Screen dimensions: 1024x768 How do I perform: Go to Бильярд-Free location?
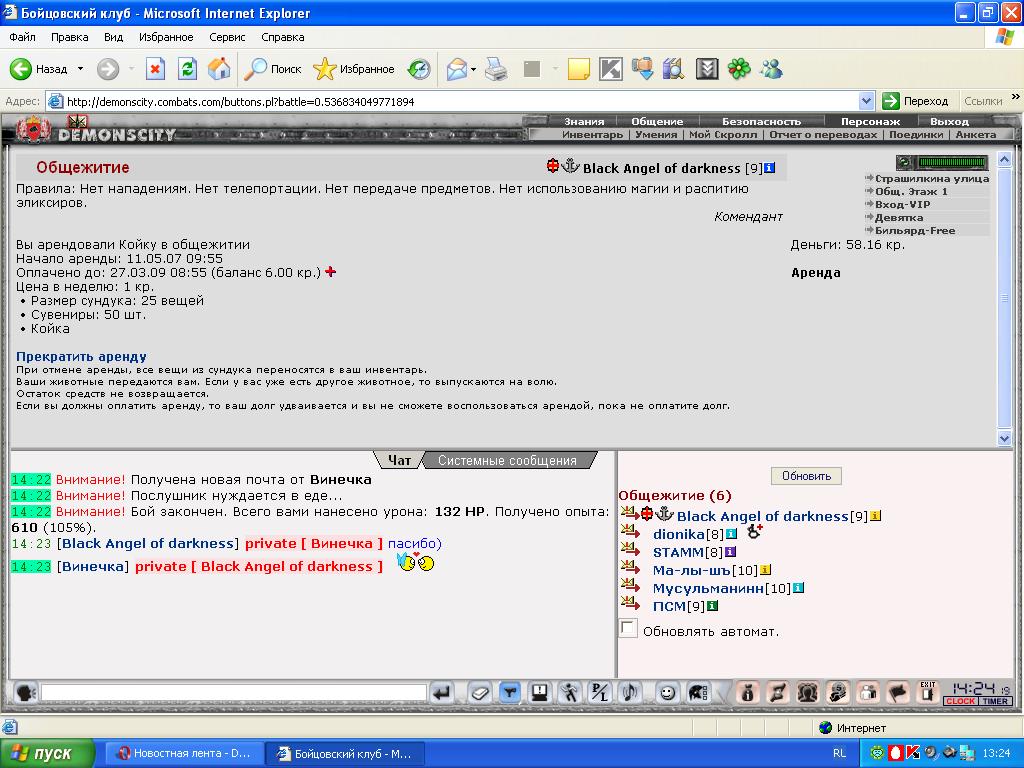coord(914,231)
